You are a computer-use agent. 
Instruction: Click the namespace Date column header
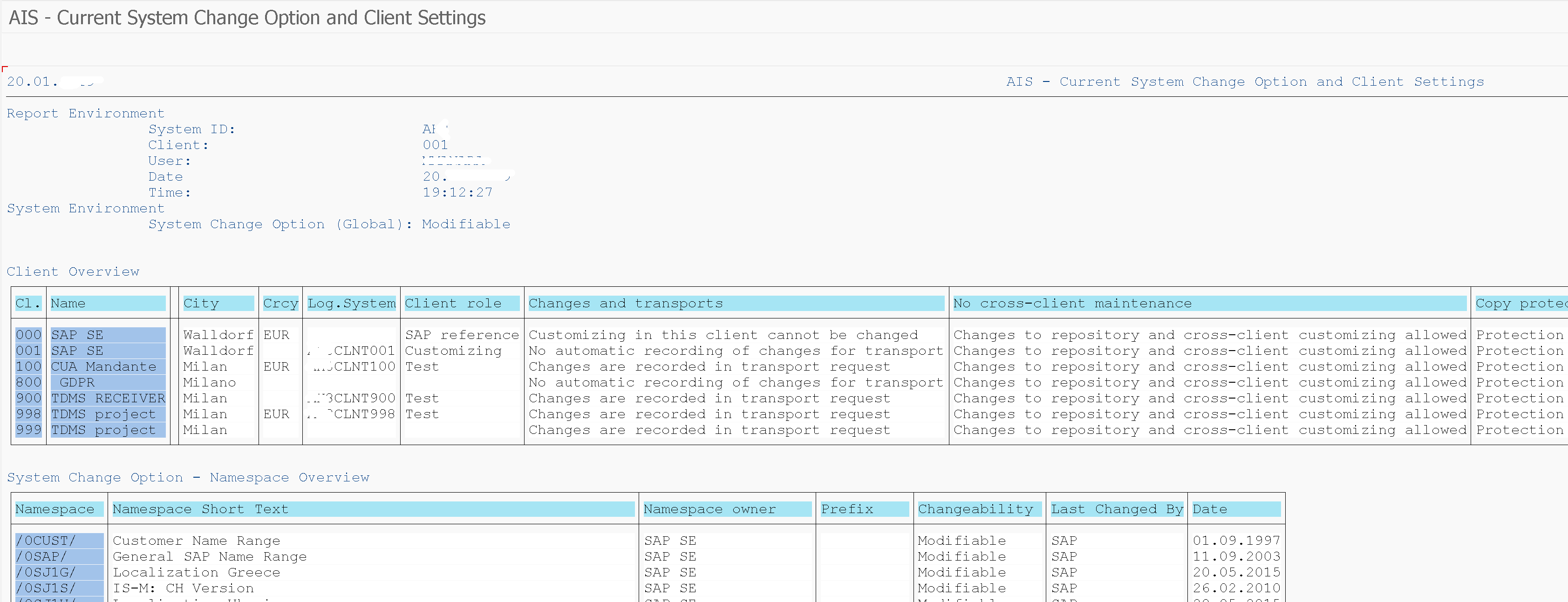click(1237, 509)
